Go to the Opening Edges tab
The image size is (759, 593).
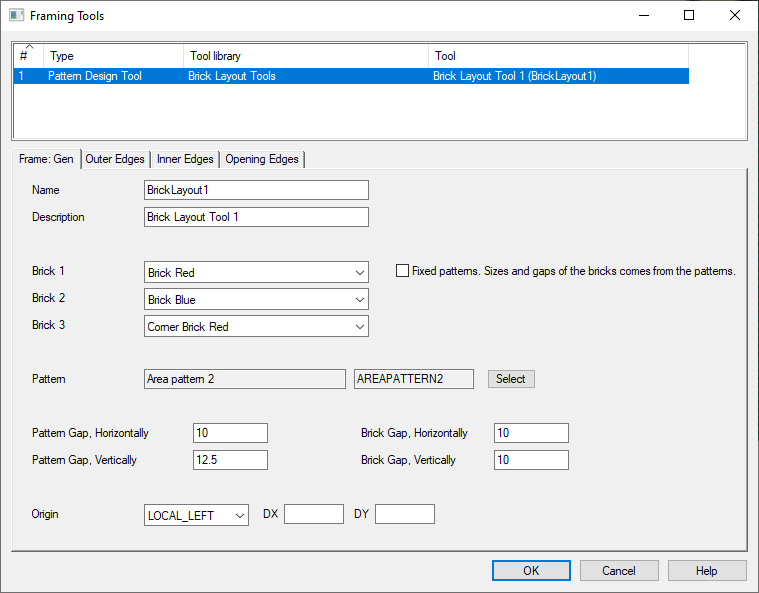click(x=261, y=159)
